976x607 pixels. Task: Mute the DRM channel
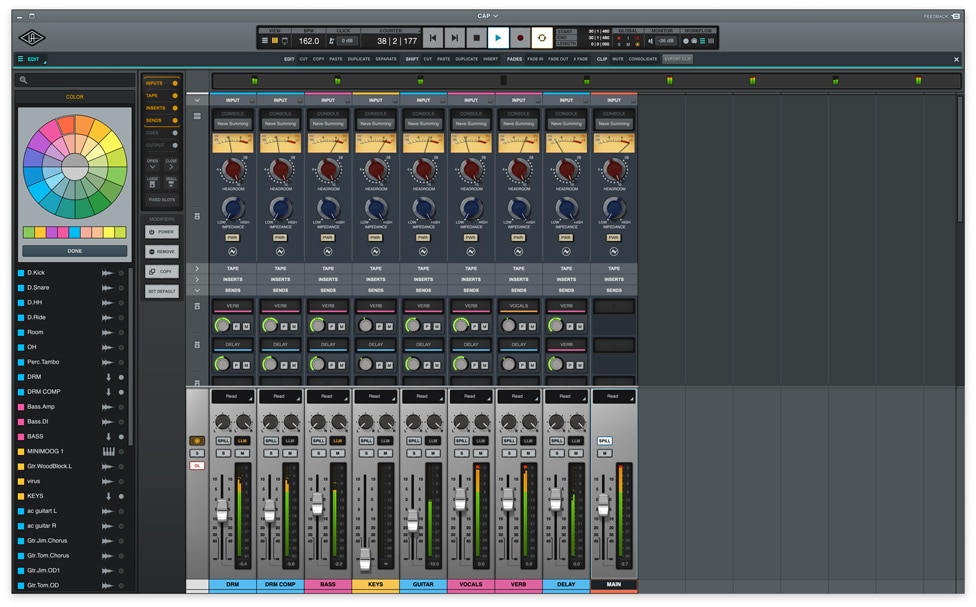pyautogui.click(x=242, y=453)
